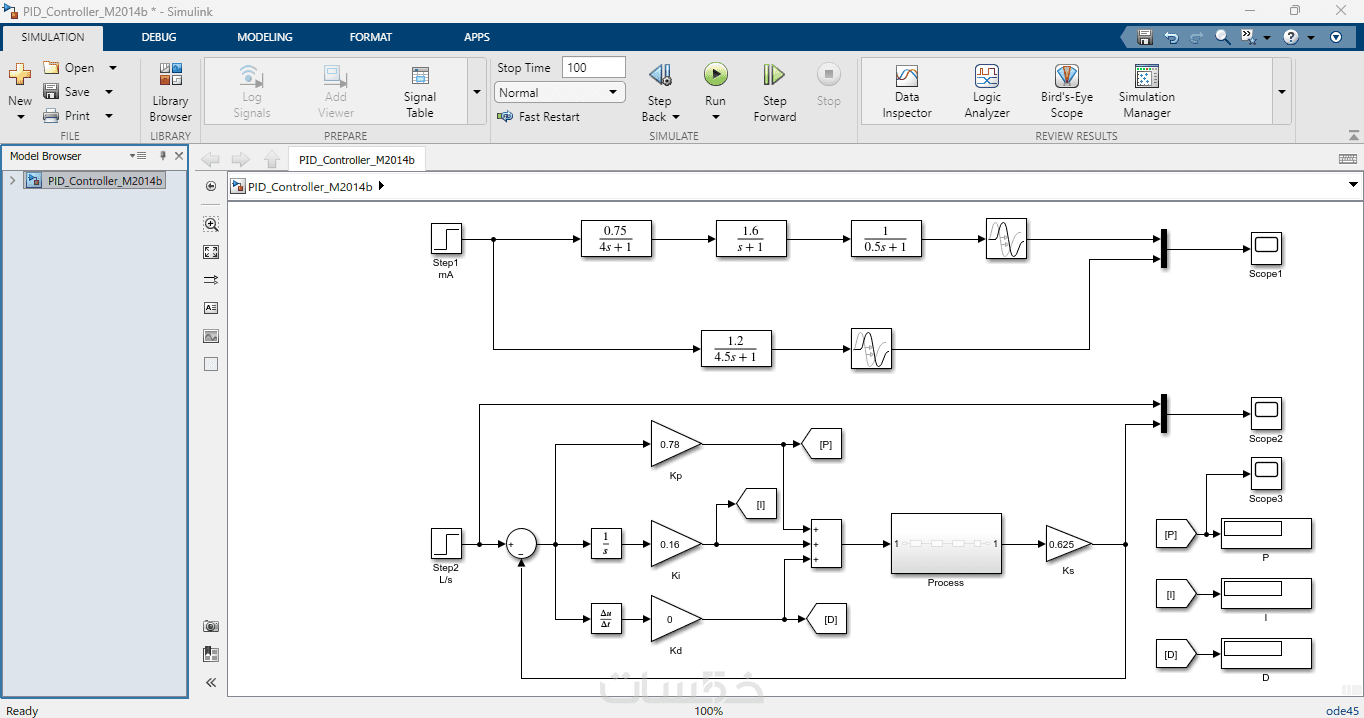Toggle Fast Restart
This screenshot has height=718, width=1364.
538,117
